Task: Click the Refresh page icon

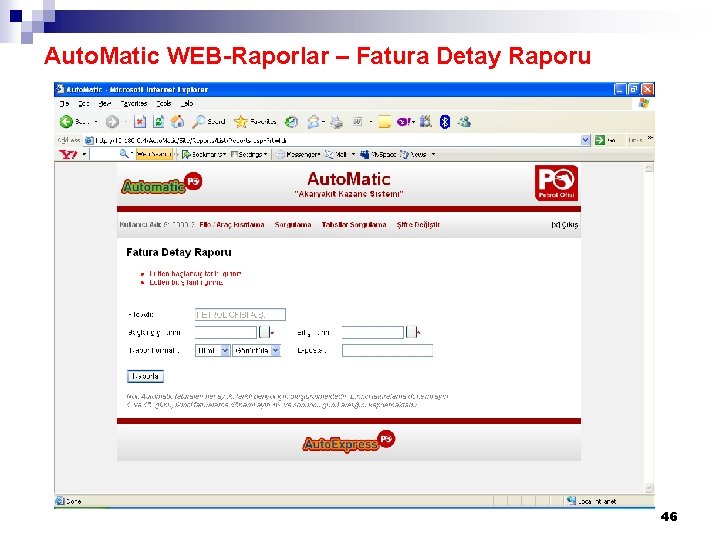Action: (158, 122)
